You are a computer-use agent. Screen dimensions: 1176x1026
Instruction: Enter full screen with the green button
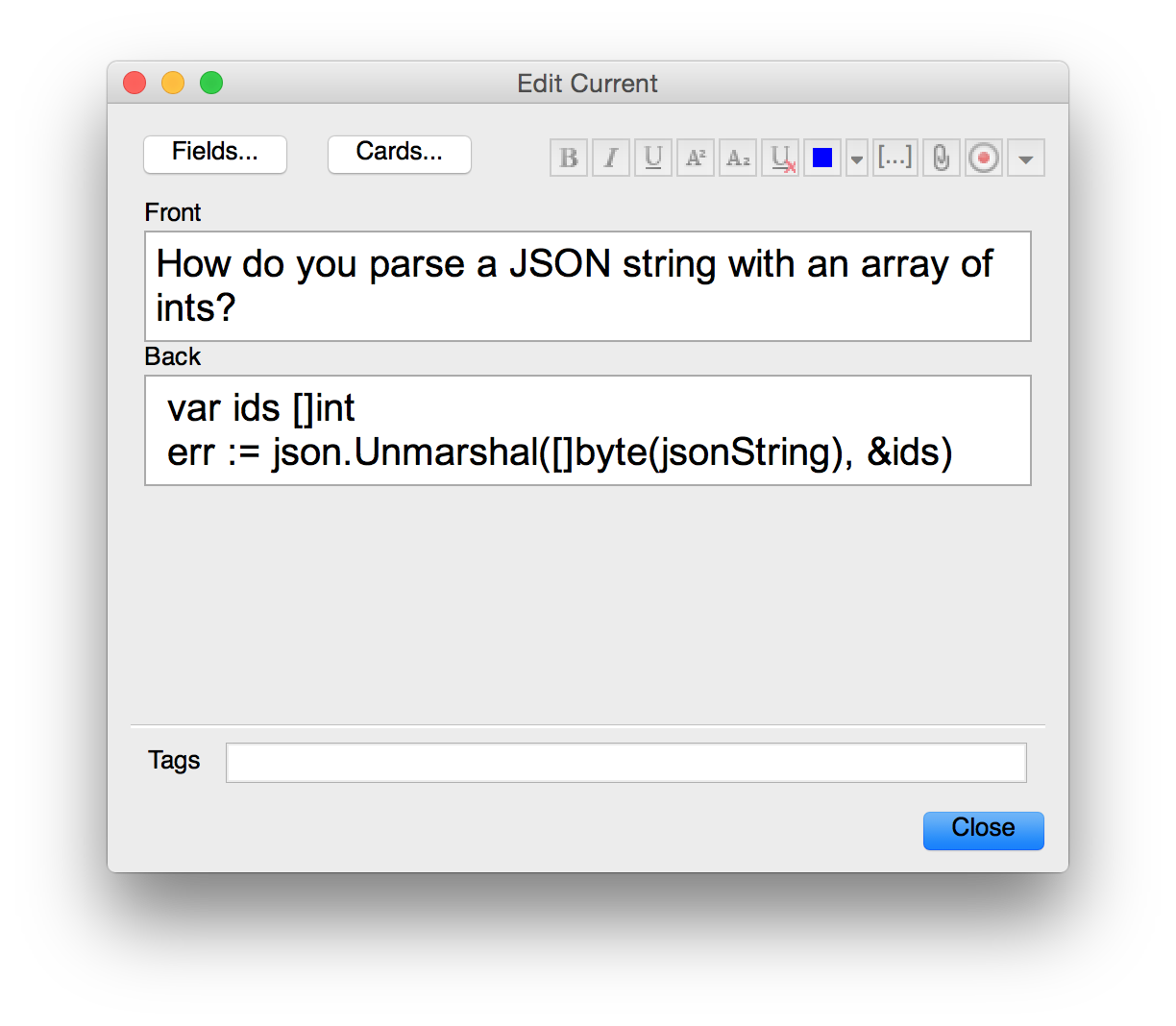(x=210, y=83)
